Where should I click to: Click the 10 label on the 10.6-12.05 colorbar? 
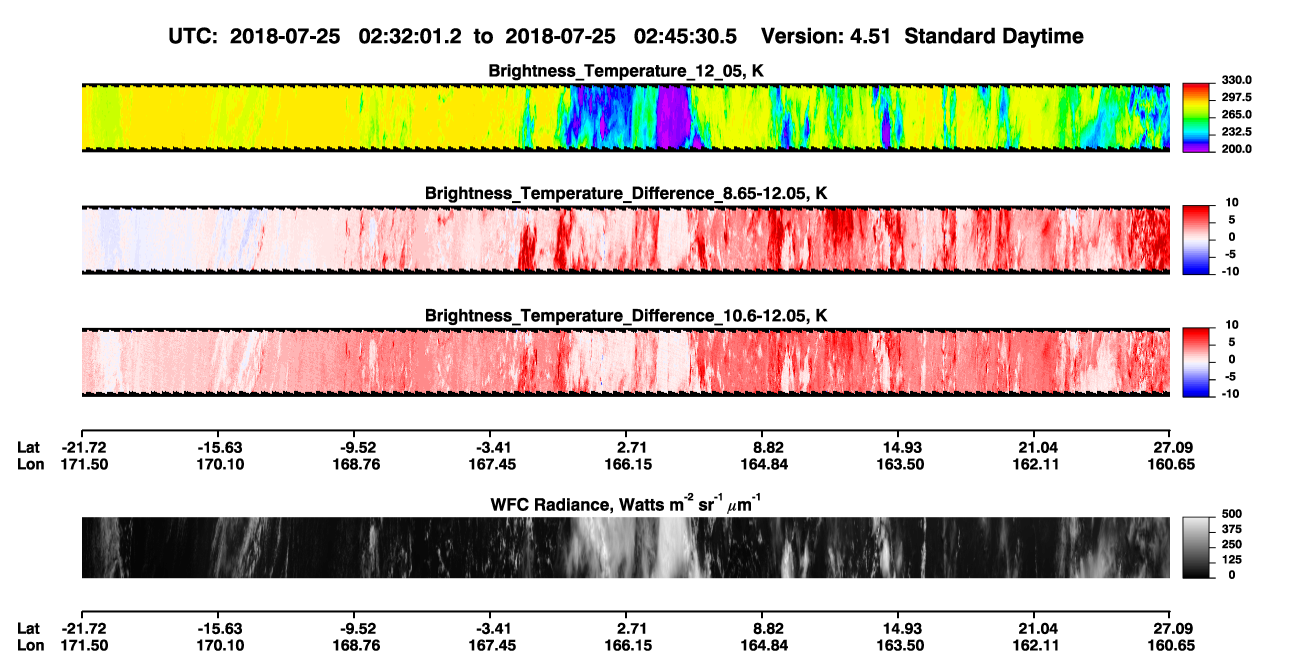coord(1230,325)
